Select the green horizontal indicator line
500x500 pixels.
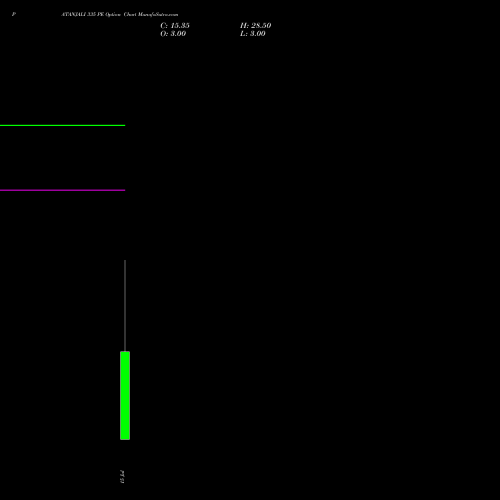[62, 125]
